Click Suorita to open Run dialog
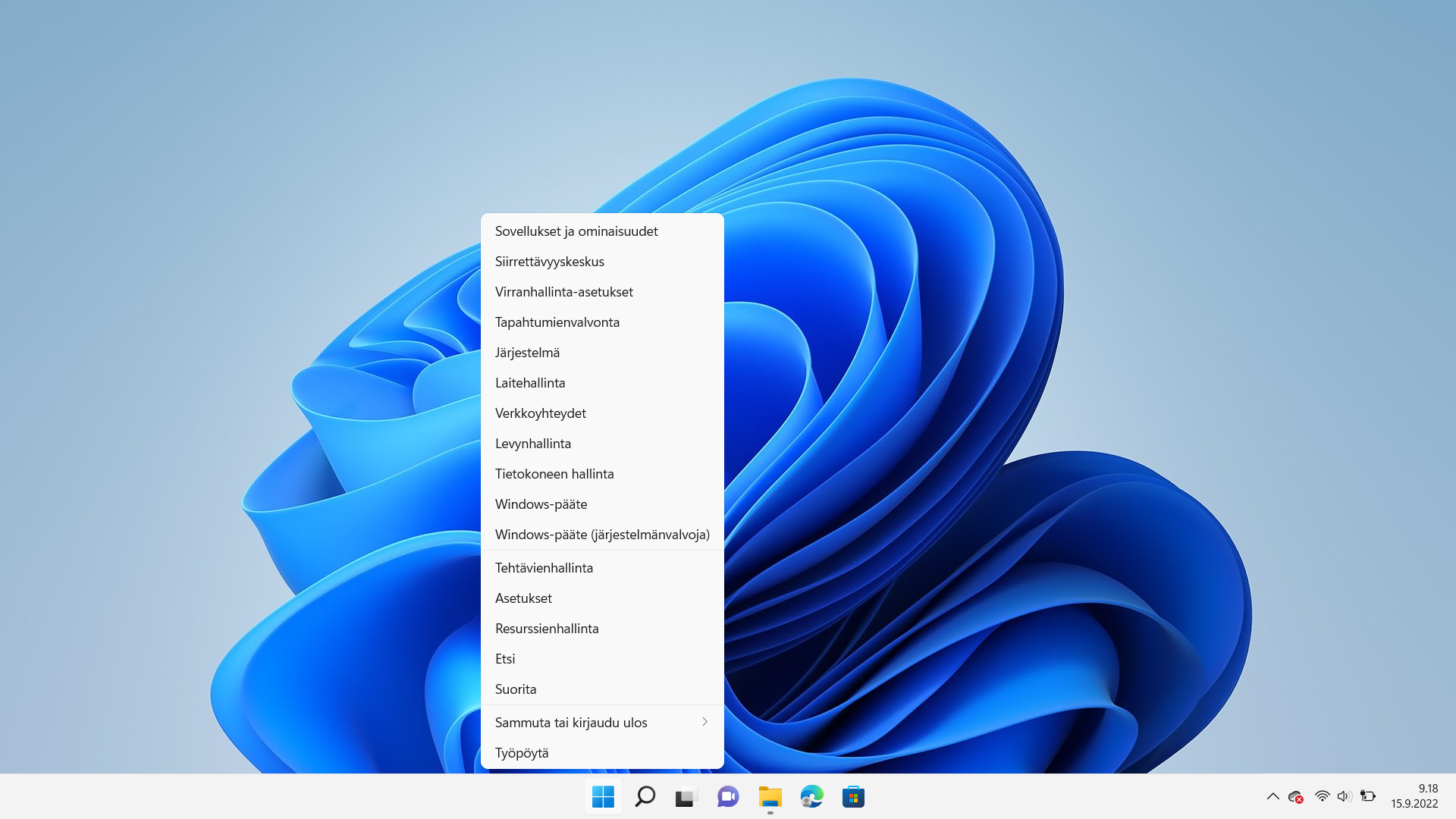The width and height of the screenshot is (1456, 819). coord(516,689)
